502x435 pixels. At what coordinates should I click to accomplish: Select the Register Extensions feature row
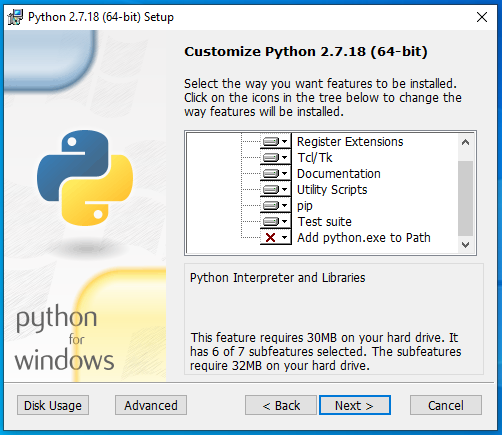pyautogui.click(x=350, y=142)
